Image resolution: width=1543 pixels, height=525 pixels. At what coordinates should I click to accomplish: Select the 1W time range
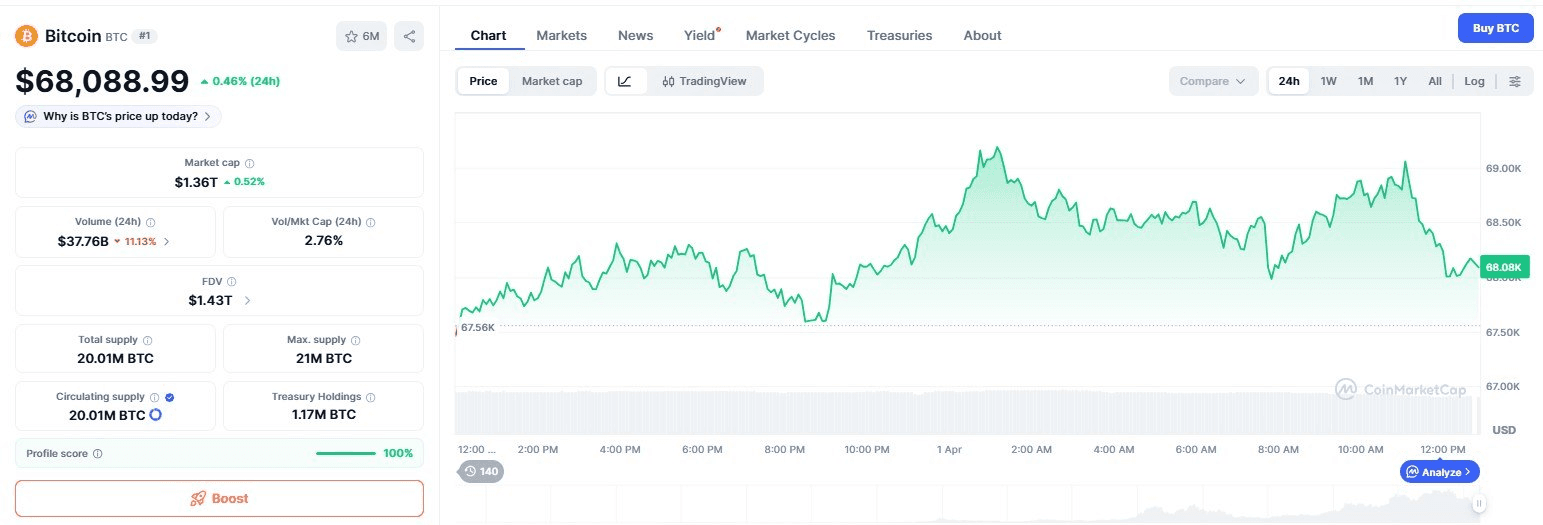(x=1328, y=81)
